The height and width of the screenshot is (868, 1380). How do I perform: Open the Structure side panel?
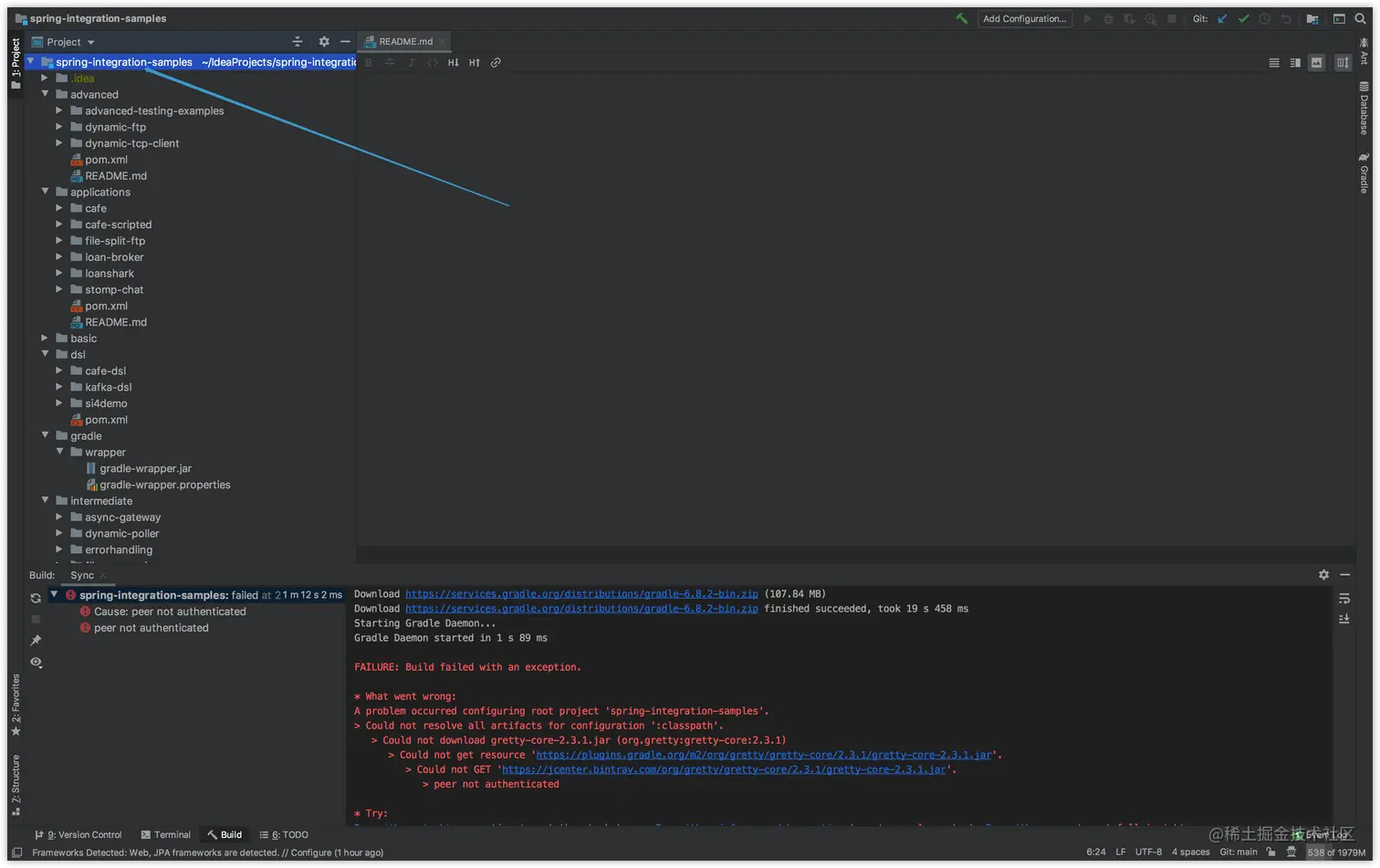[x=16, y=785]
